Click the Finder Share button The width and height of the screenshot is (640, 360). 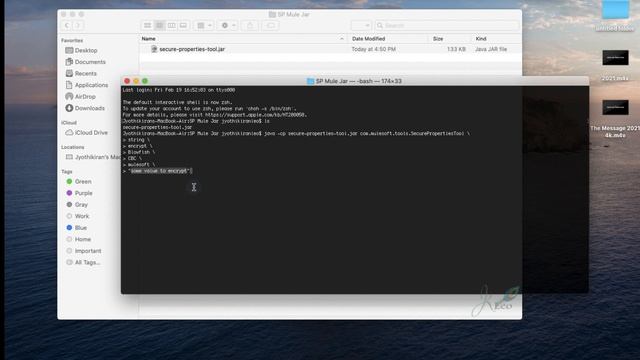click(x=250, y=25)
